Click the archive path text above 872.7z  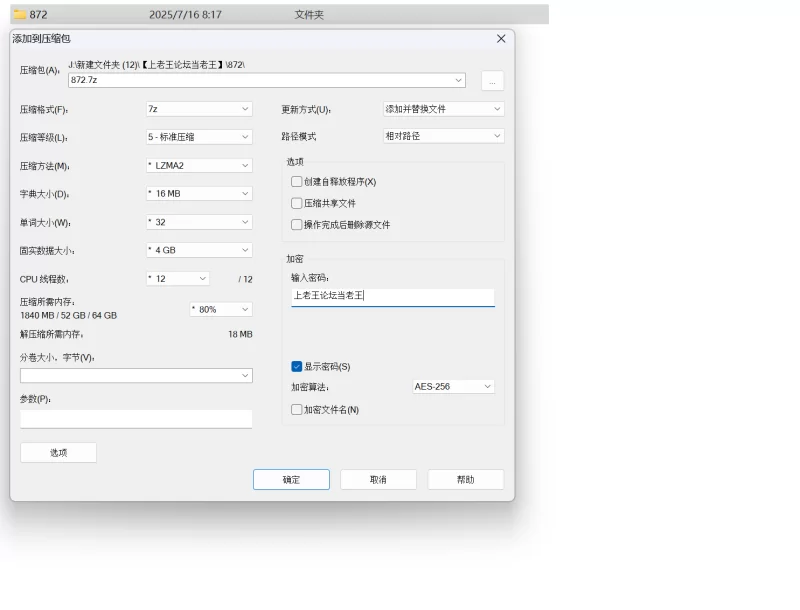(157, 65)
